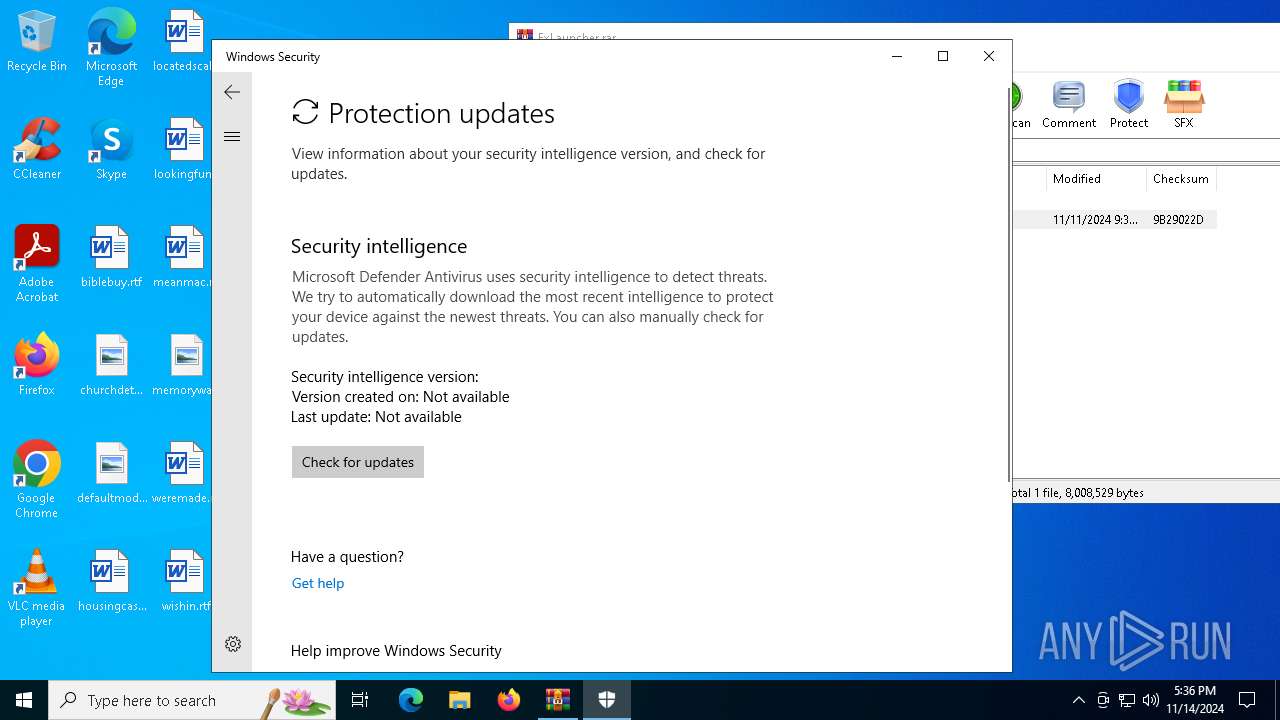Select wishin.rtf document on desktop

tap(185, 581)
